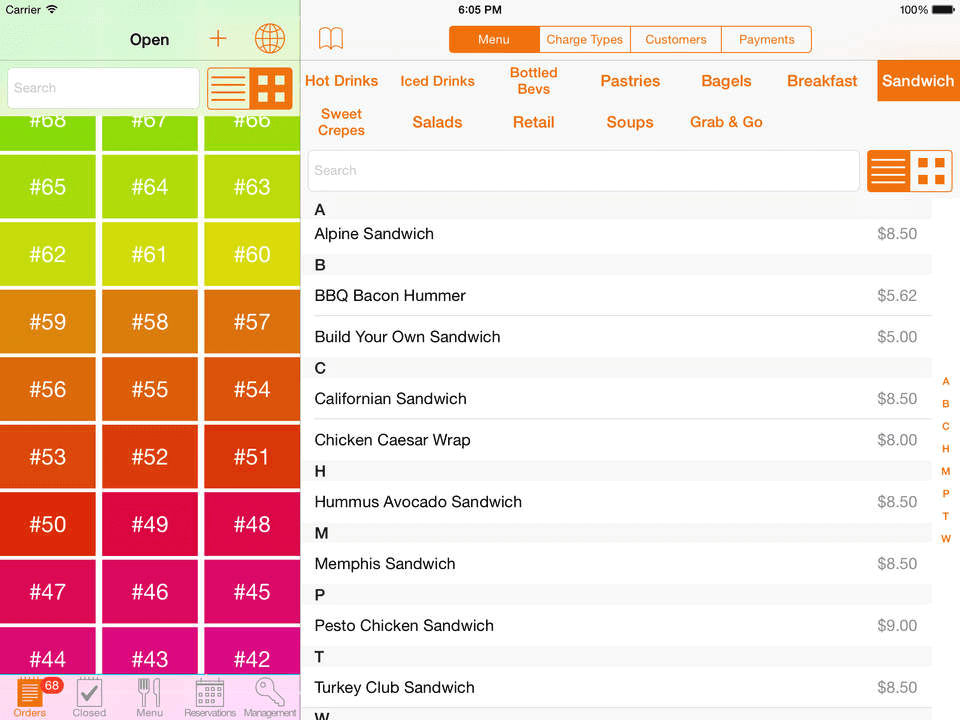Open order tile #58
The image size is (960, 720).
[150, 321]
